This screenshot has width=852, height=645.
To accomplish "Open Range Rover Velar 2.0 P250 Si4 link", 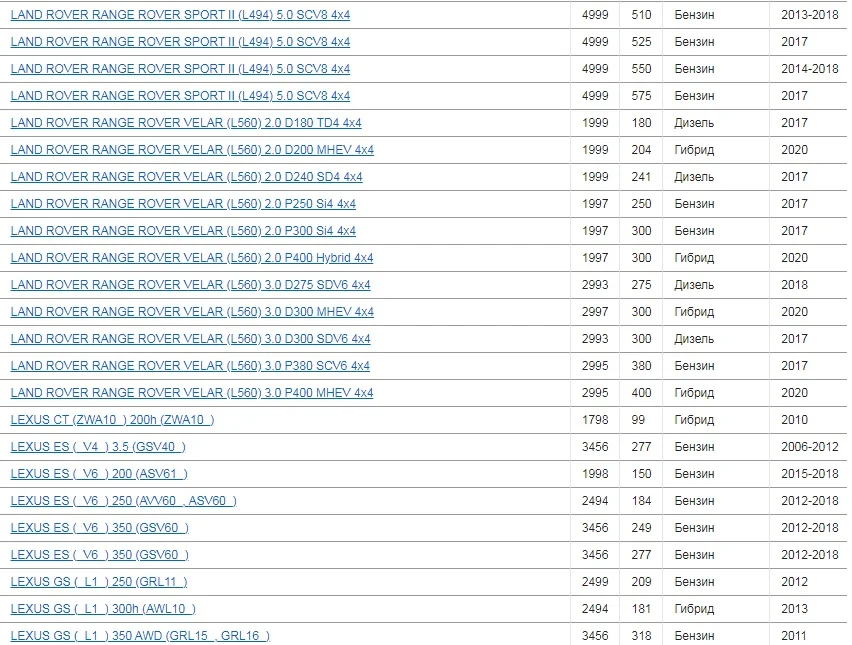I will tap(183, 204).
